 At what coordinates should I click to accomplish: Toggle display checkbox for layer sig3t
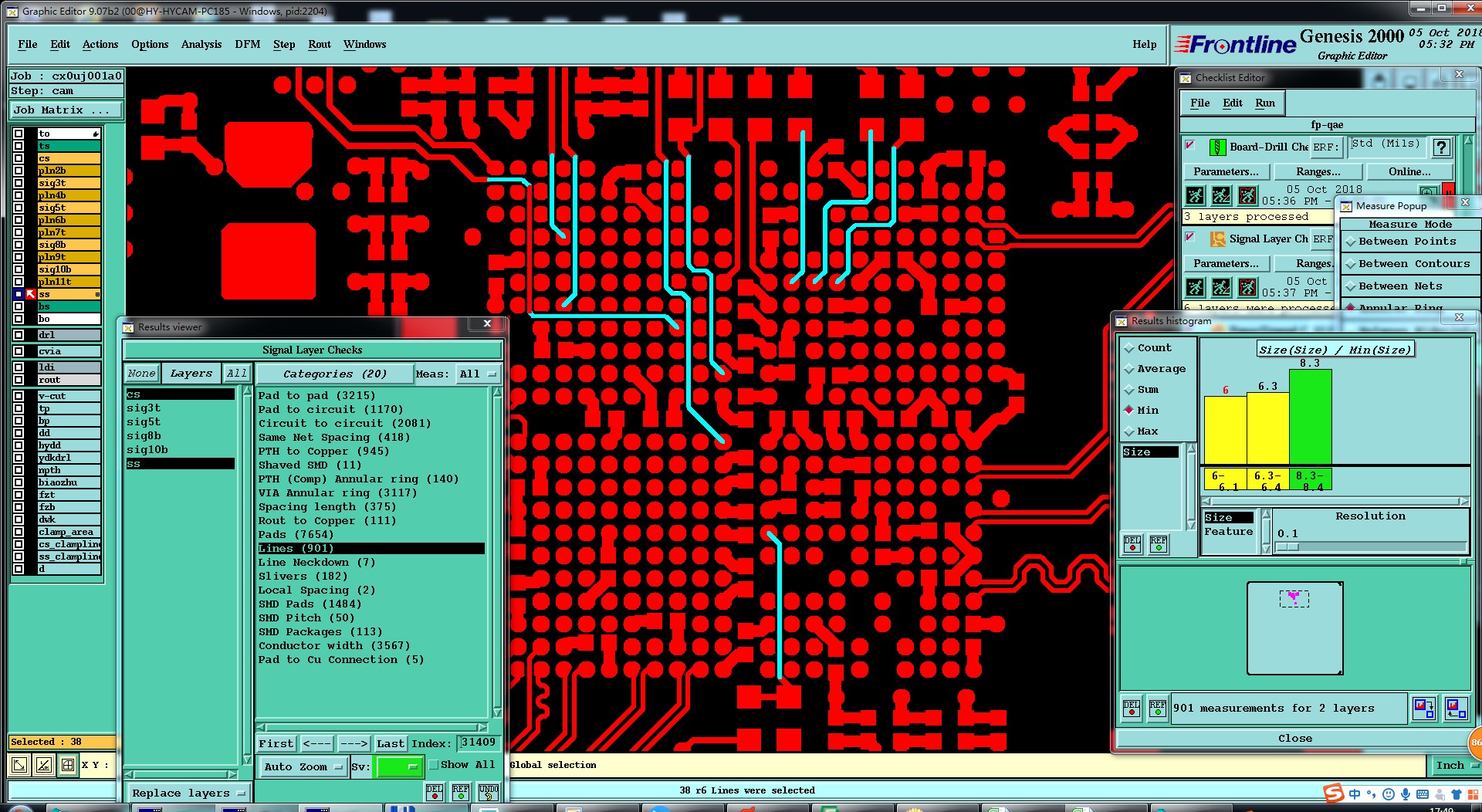pos(19,183)
